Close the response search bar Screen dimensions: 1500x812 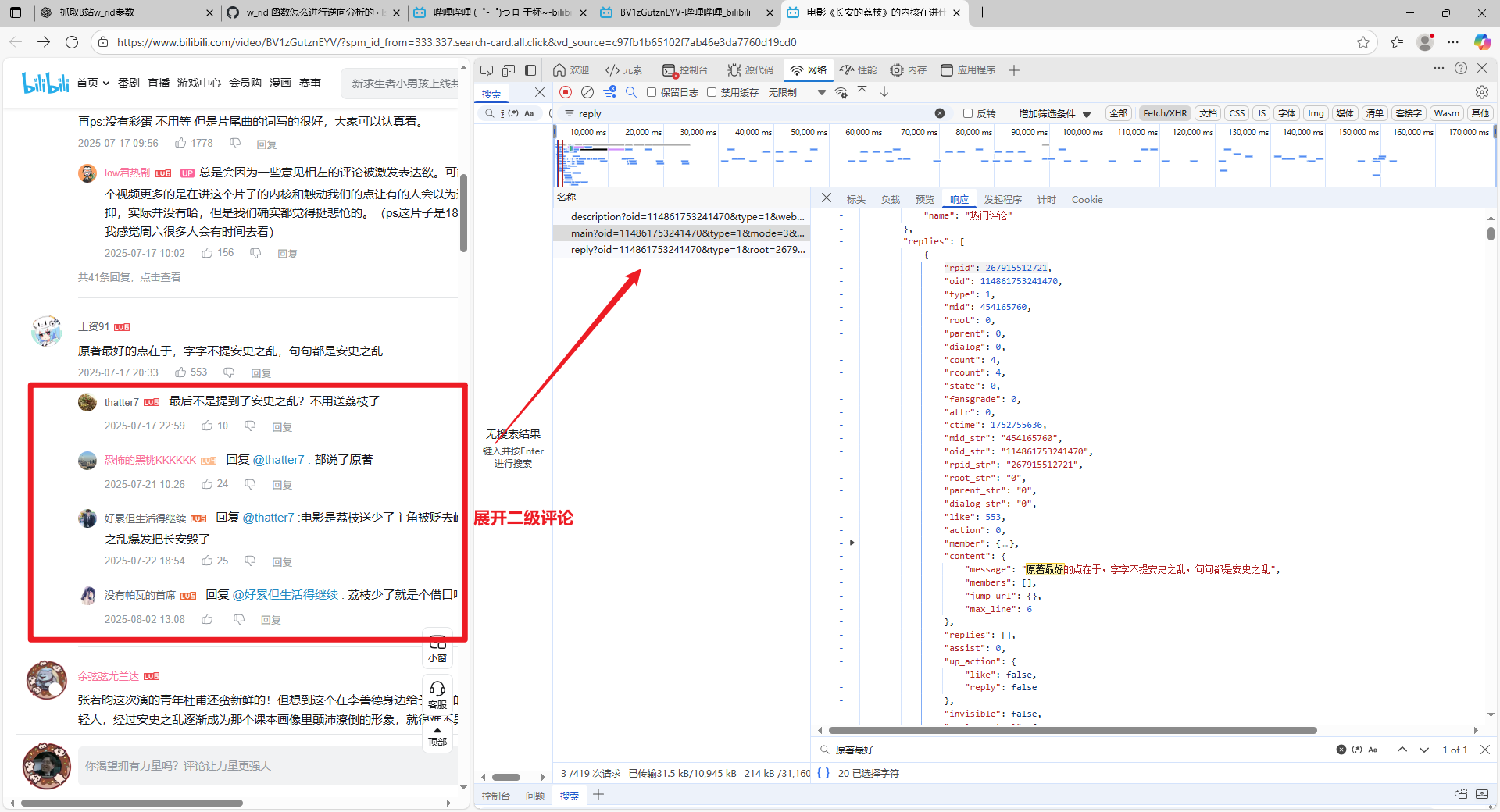click(1485, 750)
